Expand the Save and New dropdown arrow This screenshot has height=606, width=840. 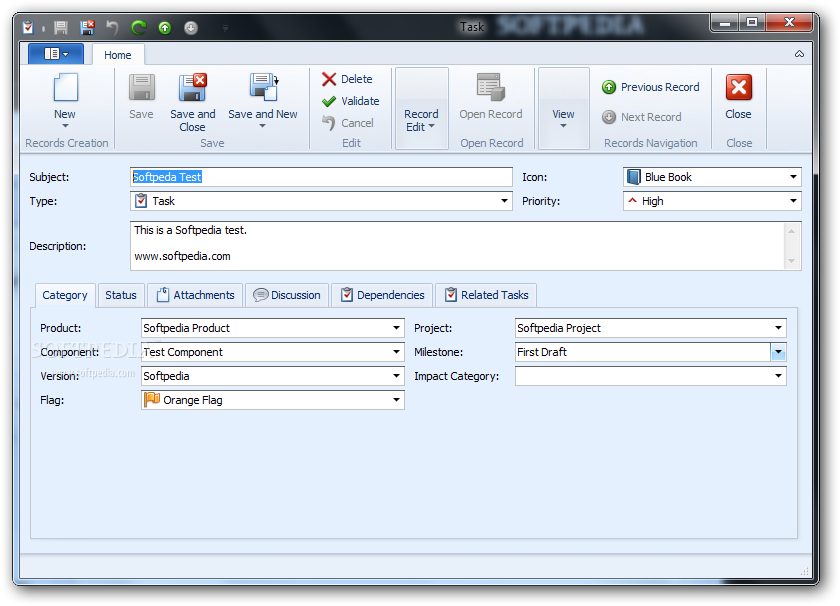262,126
